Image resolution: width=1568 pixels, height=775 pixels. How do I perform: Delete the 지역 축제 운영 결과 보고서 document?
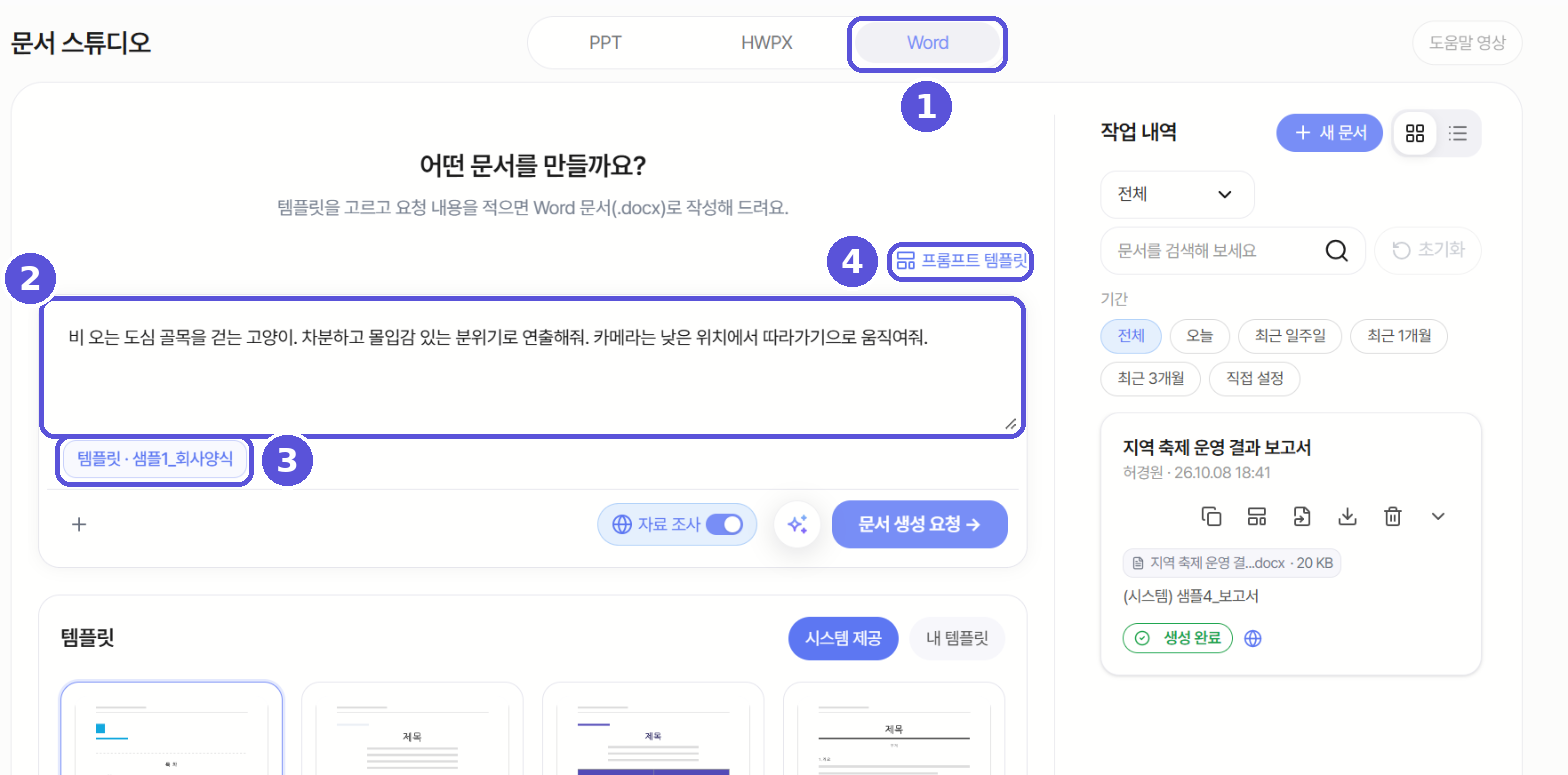point(1392,516)
